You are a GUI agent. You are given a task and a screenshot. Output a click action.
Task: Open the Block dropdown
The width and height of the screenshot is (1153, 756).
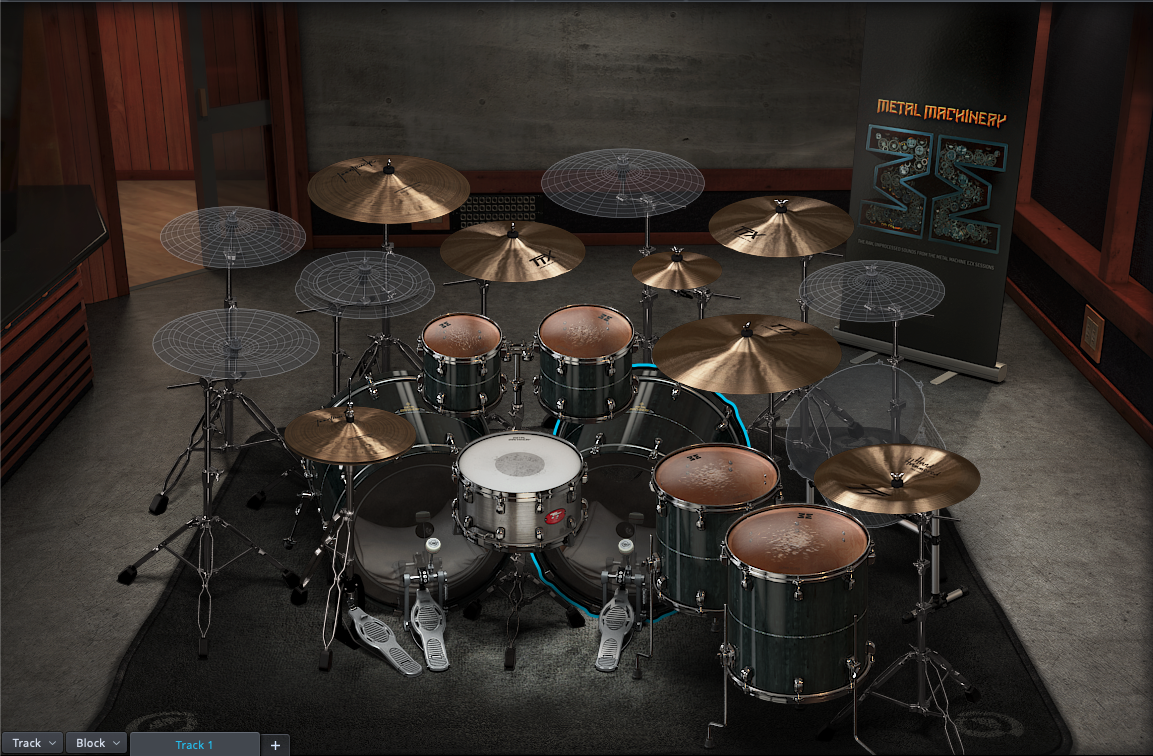(95, 743)
